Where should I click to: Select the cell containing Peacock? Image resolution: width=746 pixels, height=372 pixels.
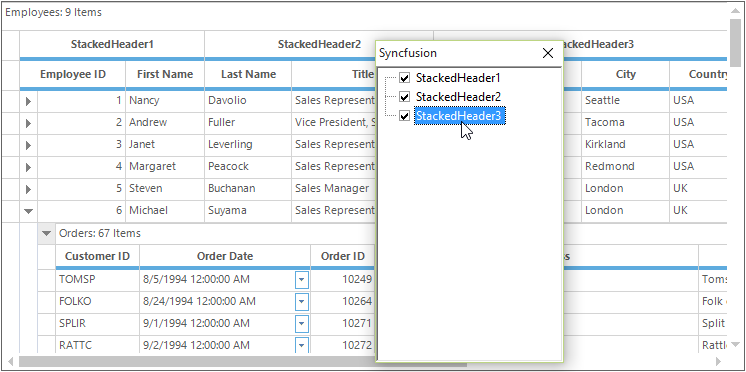click(248, 166)
